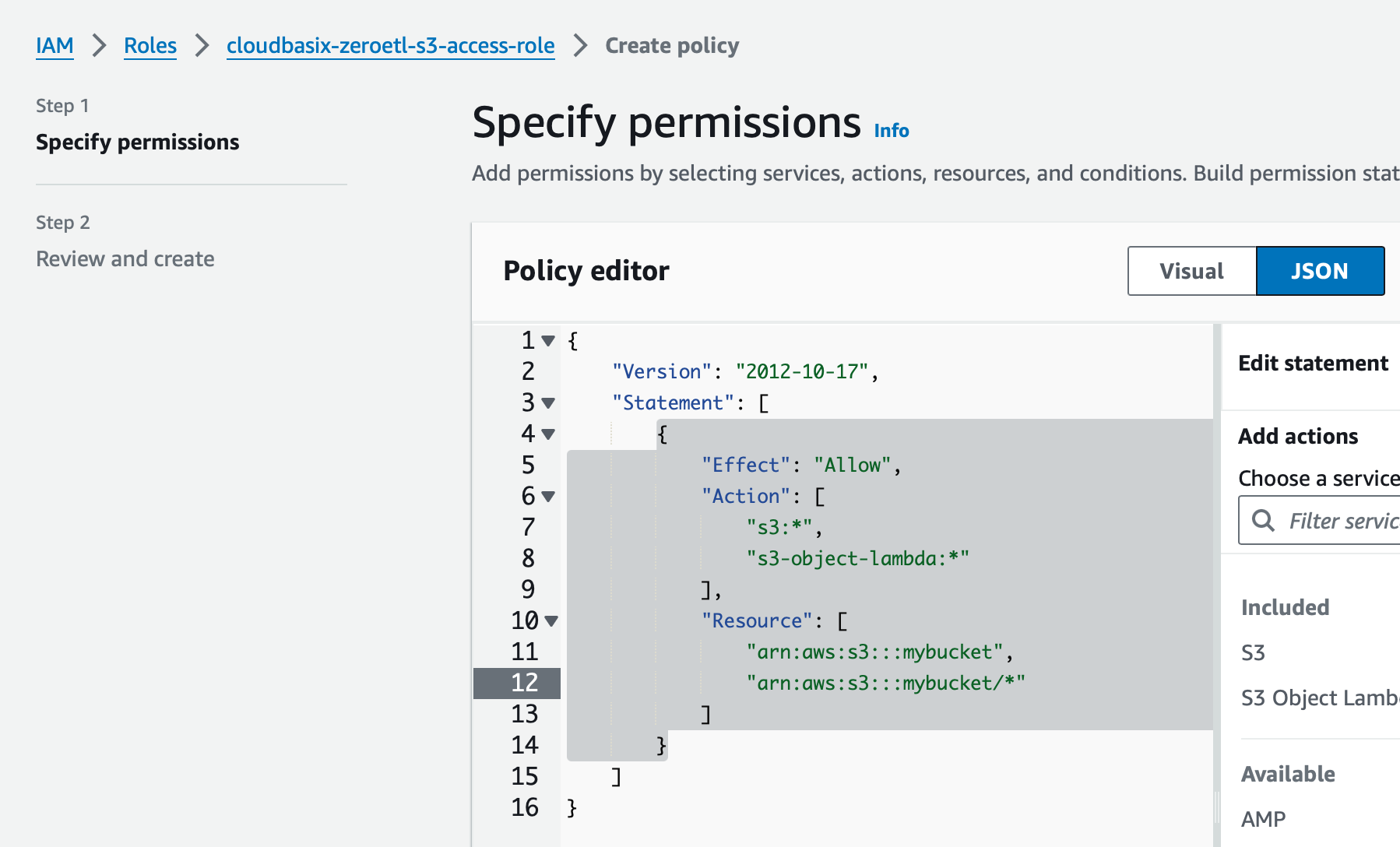This screenshot has height=847, width=1400.
Task: Click the Info link beside Specify permissions
Action: point(891,130)
